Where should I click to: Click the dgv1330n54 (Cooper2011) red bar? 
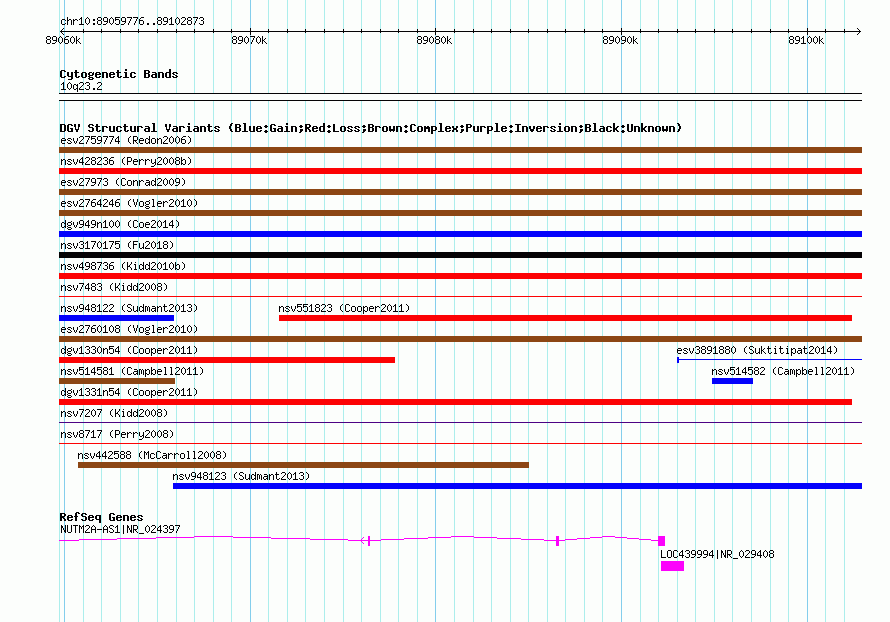click(227, 360)
